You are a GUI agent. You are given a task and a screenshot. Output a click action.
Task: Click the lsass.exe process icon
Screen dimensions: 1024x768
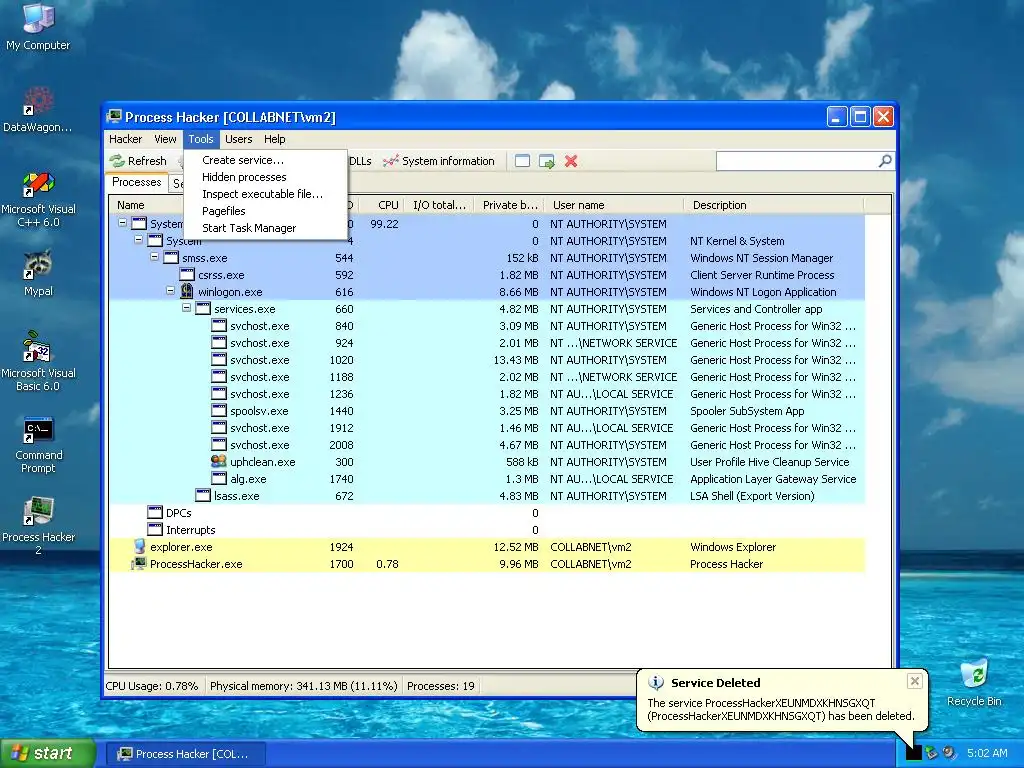click(x=203, y=495)
